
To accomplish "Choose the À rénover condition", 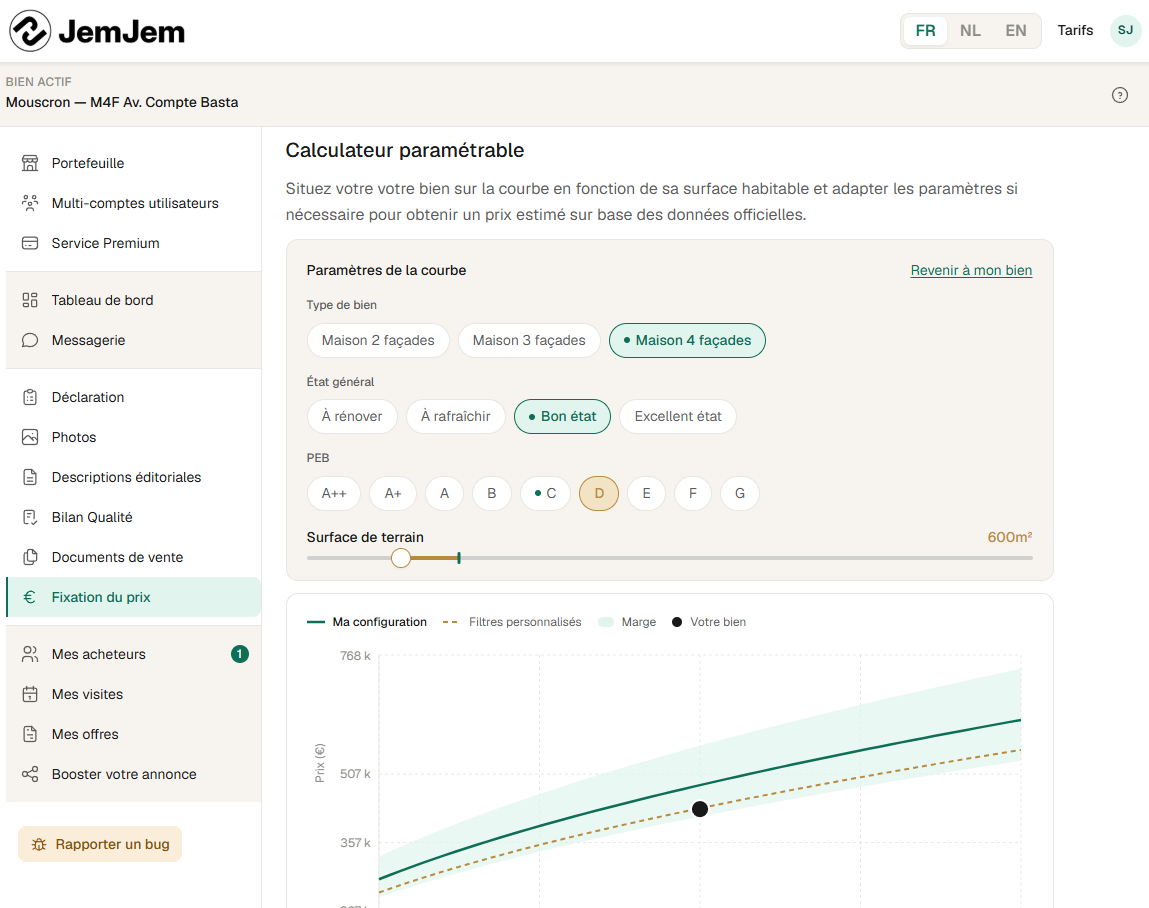I will [352, 416].
